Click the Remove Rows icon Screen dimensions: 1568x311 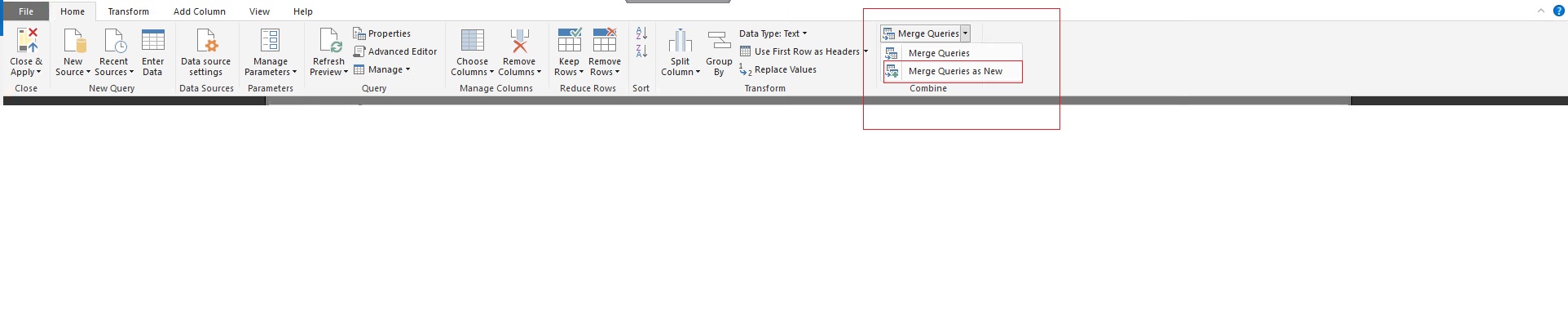[x=605, y=40]
